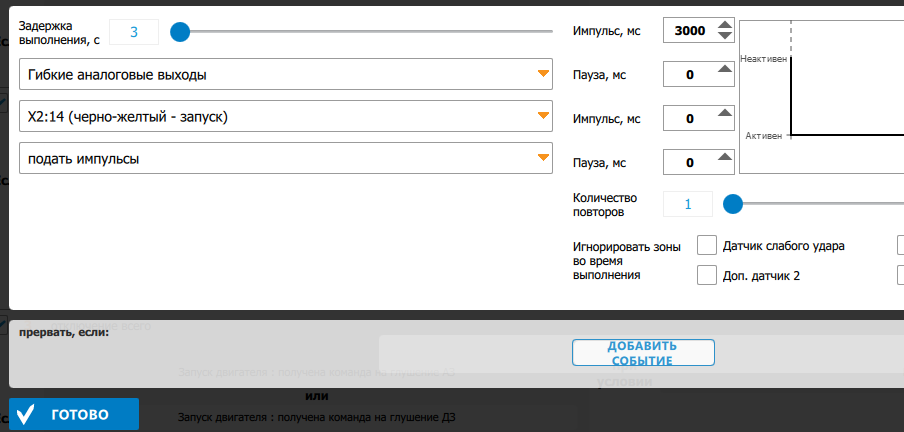Screen dimensions: 904x432
Task: Click down arrow of first Импульс stepper
Action: pyautogui.click(x=726, y=38)
